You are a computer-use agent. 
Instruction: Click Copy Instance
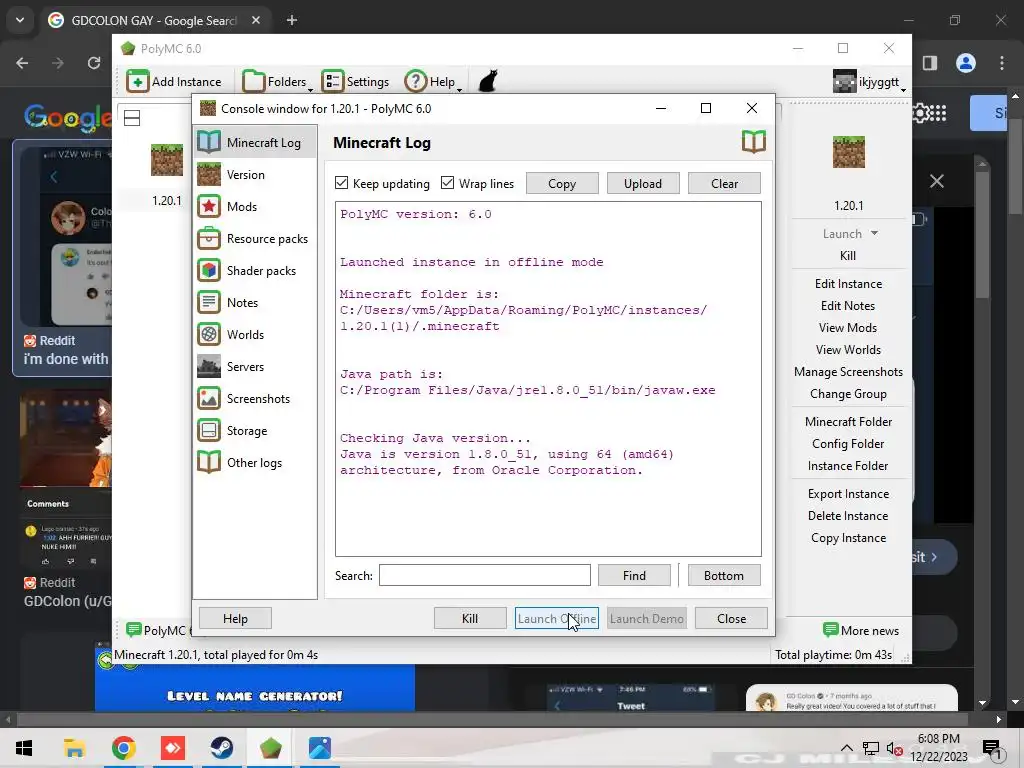pos(848,538)
